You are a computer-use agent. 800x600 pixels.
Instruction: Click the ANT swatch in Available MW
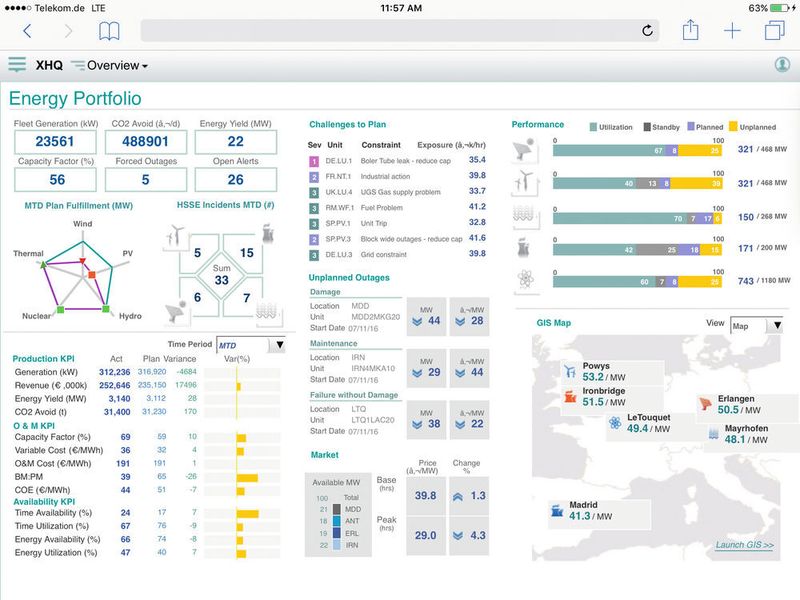click(x=337, y=521)
